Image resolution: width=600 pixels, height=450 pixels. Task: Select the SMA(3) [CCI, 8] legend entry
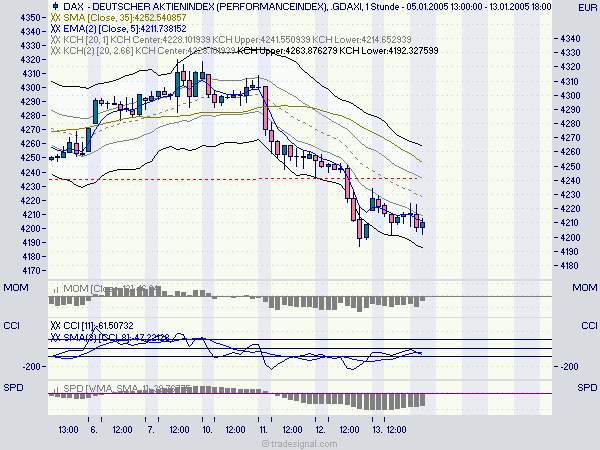116,338
